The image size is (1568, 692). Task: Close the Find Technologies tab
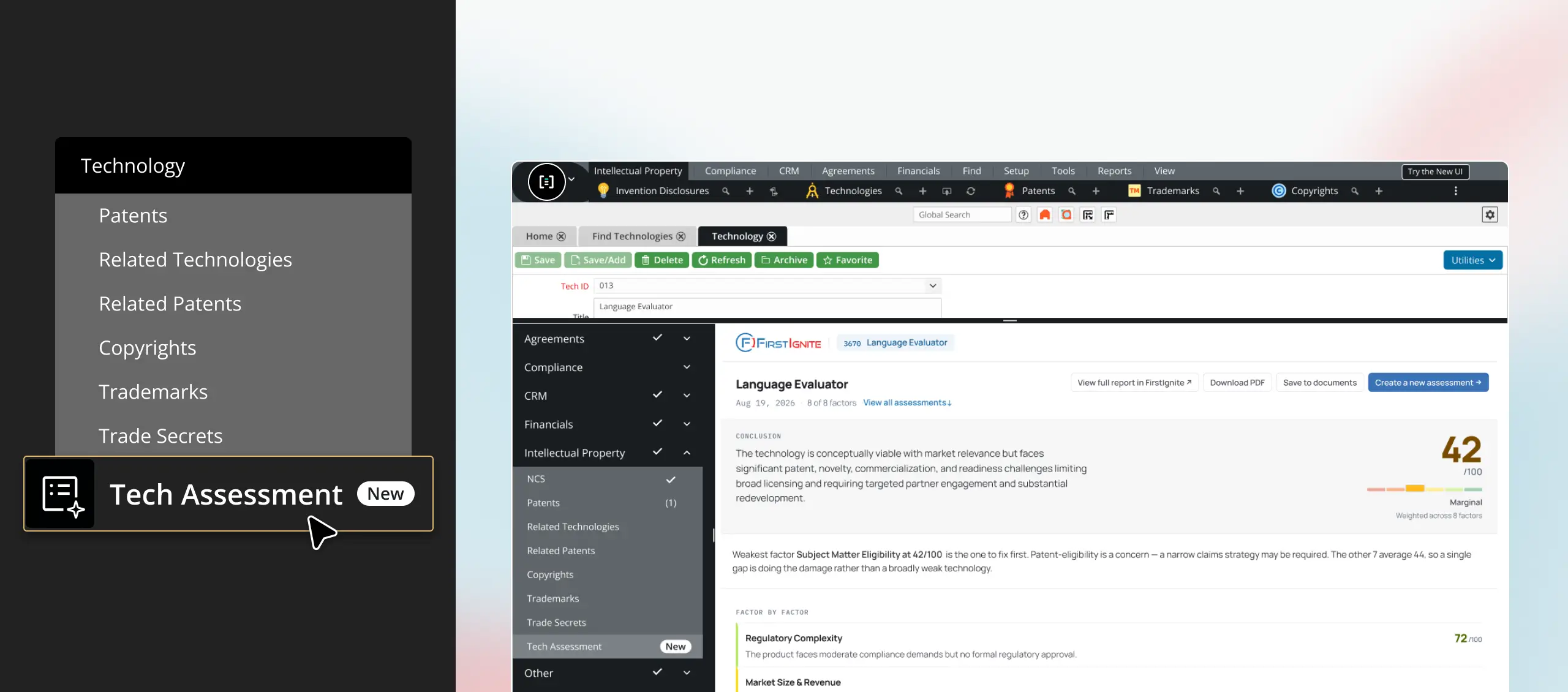pyautogui.click(x=680, y=236)
